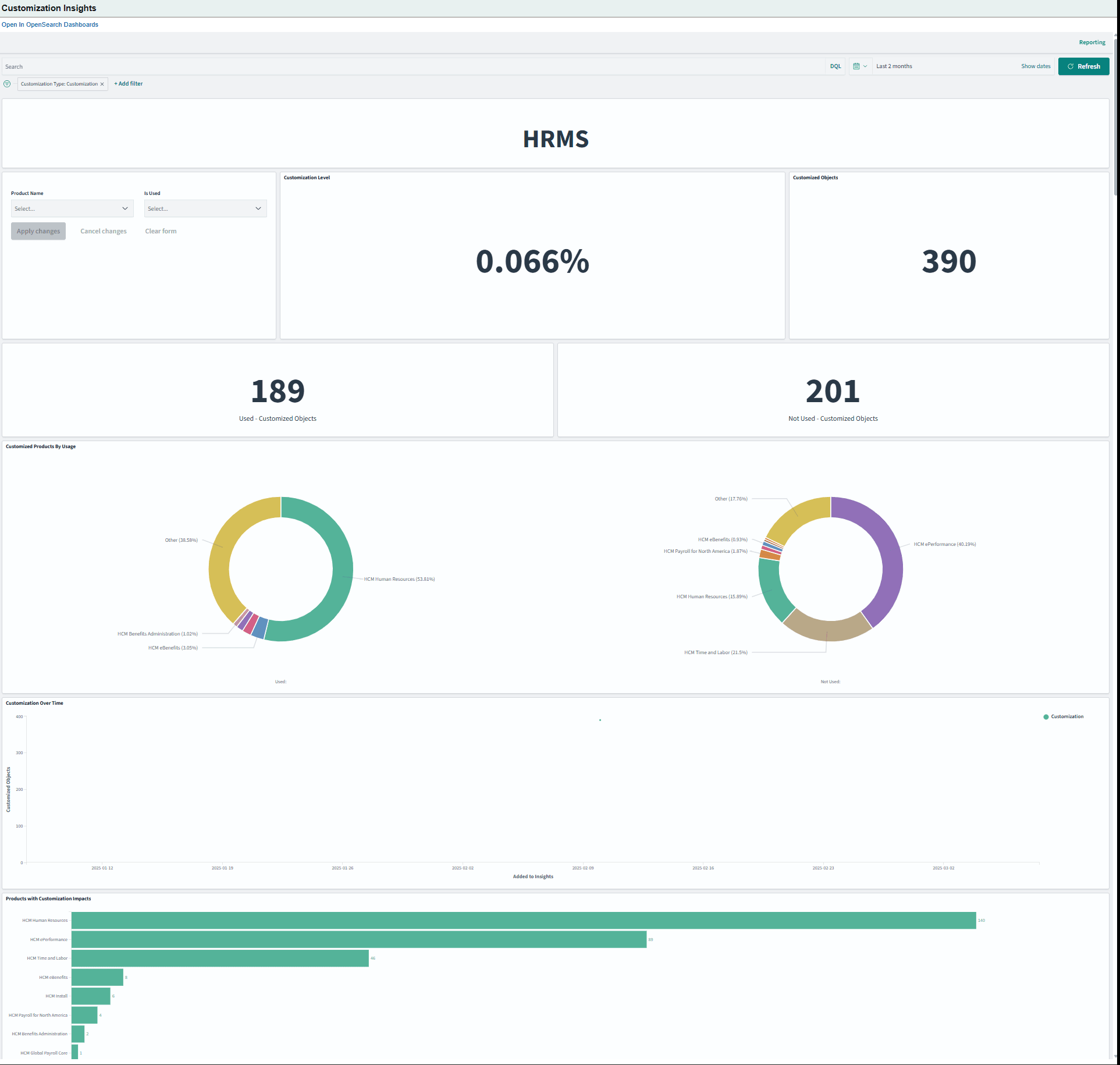Click Cancel changes

tap(103, 231)
